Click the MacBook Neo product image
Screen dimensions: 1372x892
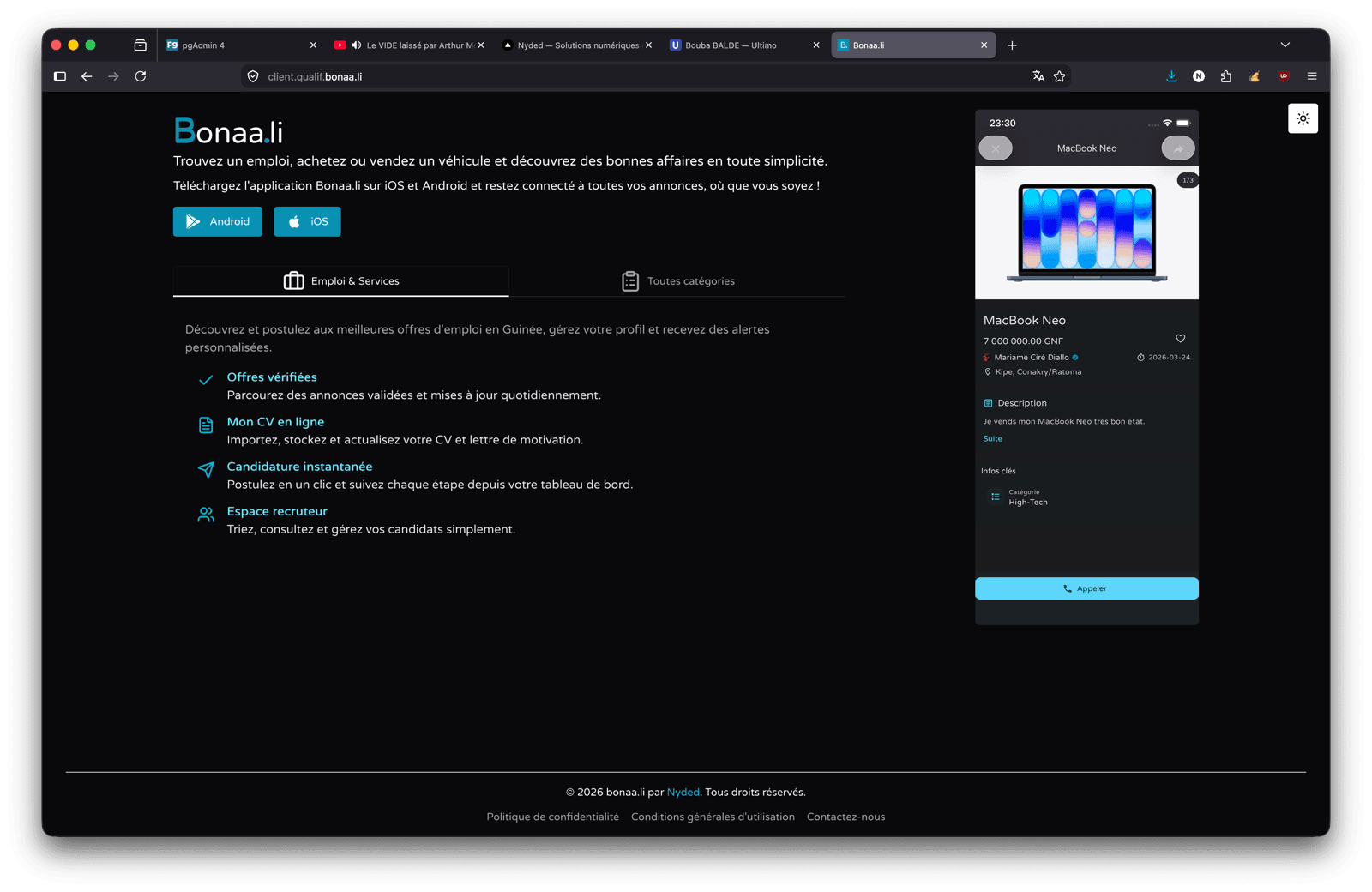tap(1086, 232)
